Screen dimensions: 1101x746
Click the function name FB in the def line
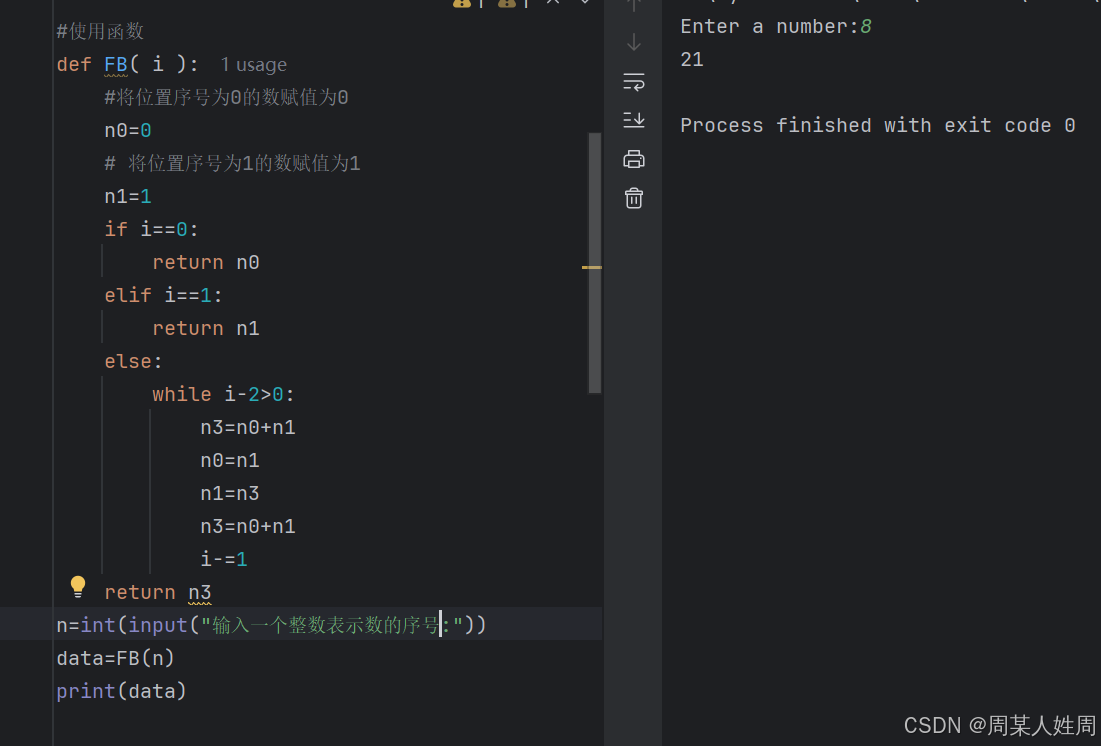coord(116,65)
